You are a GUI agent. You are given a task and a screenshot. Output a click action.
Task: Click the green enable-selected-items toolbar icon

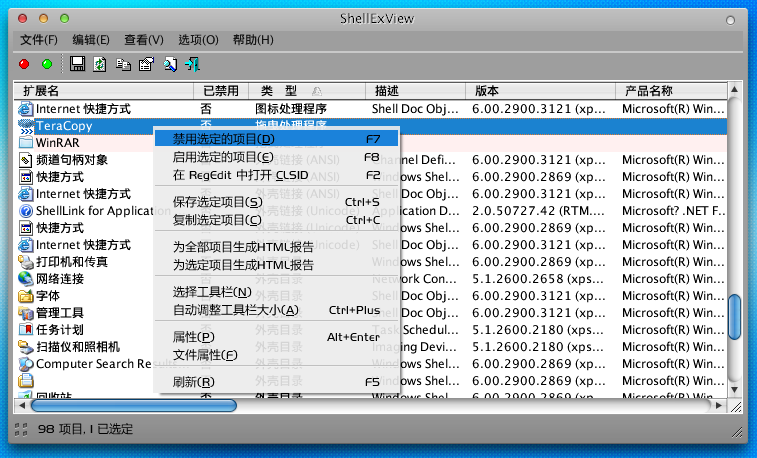coord(46,64)
